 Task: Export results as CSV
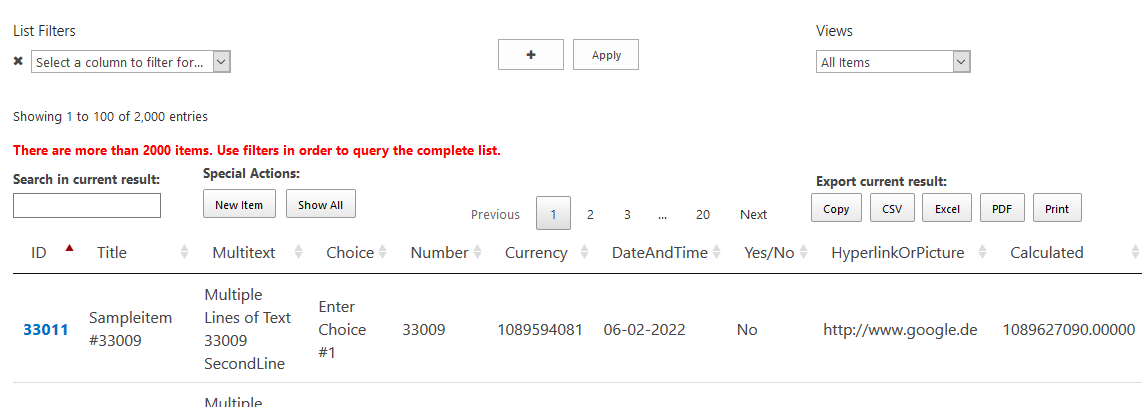coord(892,208)
